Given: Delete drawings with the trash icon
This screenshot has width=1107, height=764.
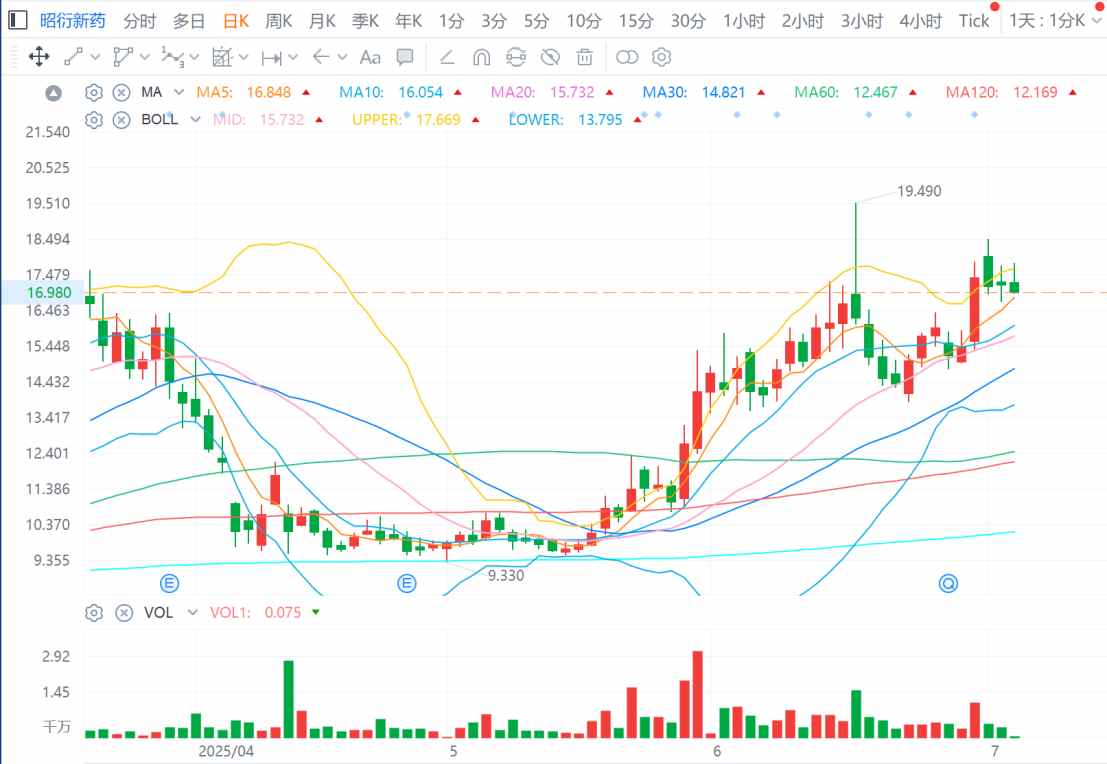Looking at the screenshot, I should [585, 57].
